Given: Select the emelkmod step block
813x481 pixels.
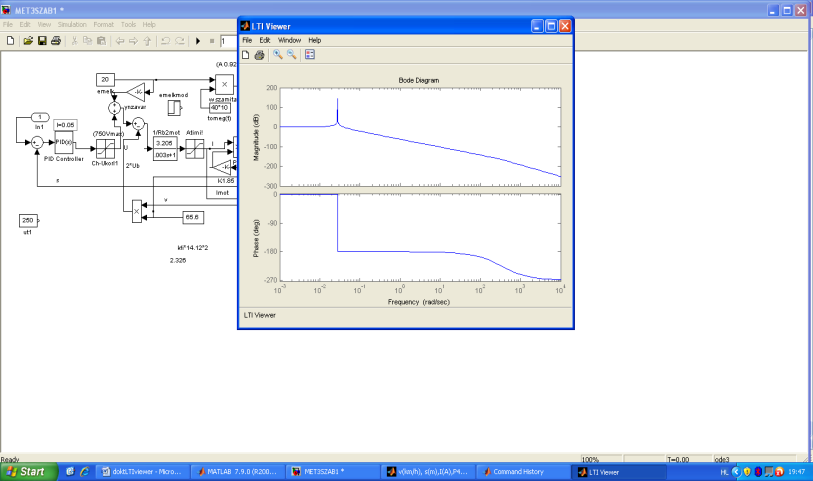Looking at the screenshot, I should click(174, 108).
